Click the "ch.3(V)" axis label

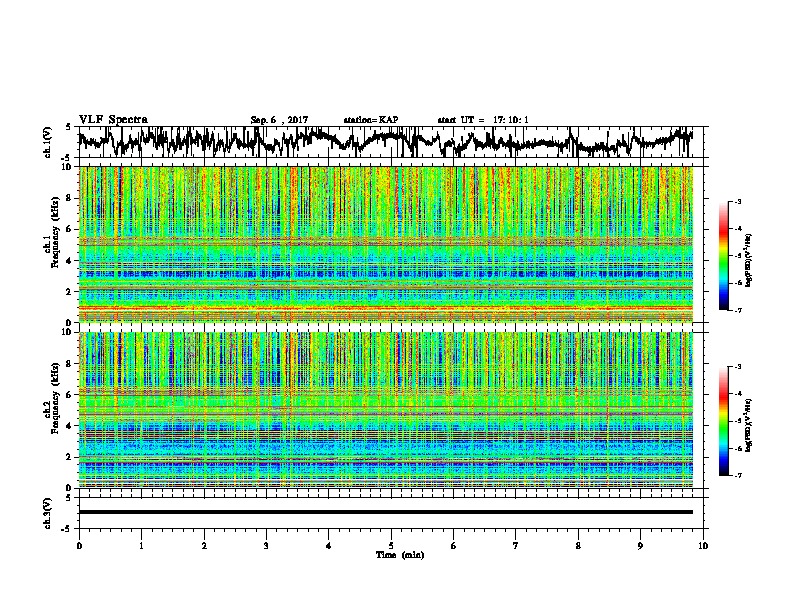pos(47,513)
